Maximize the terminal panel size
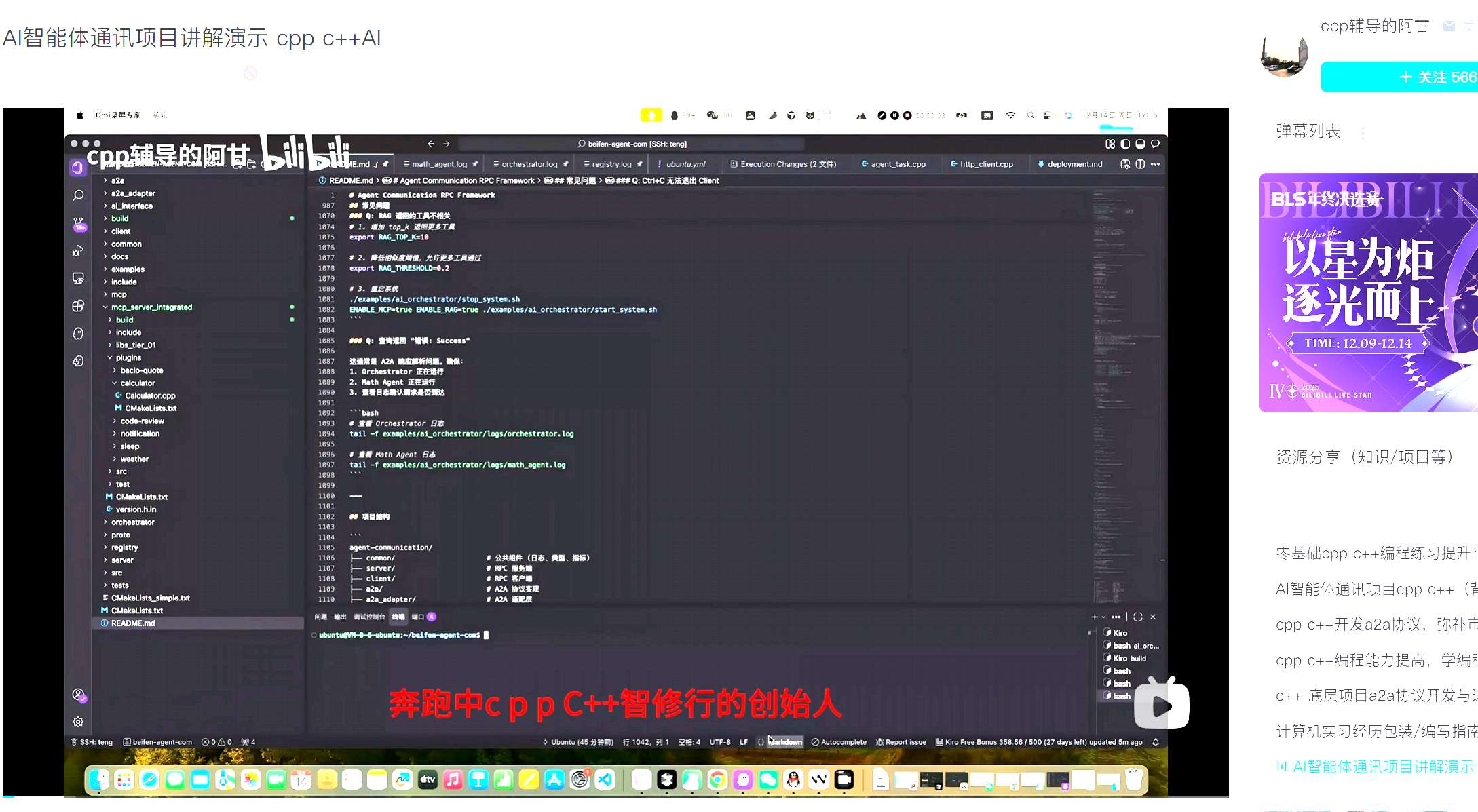This screenshot has height=812, width=1478. click(1138, 617)
